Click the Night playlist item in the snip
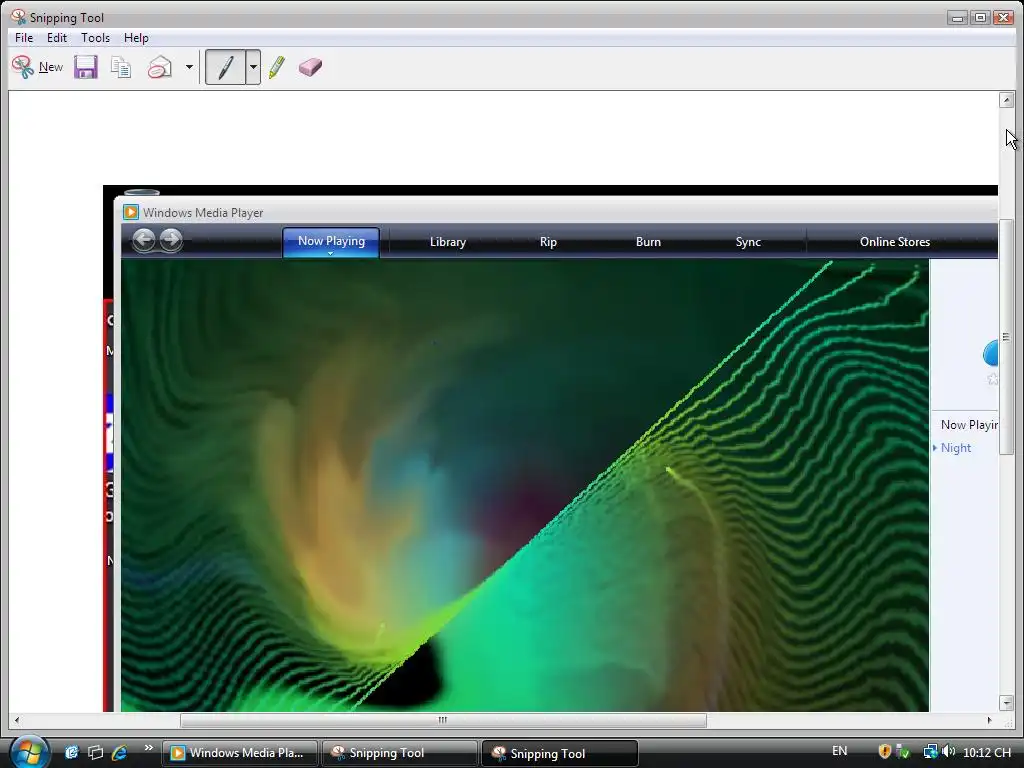 tap(955, 448)
